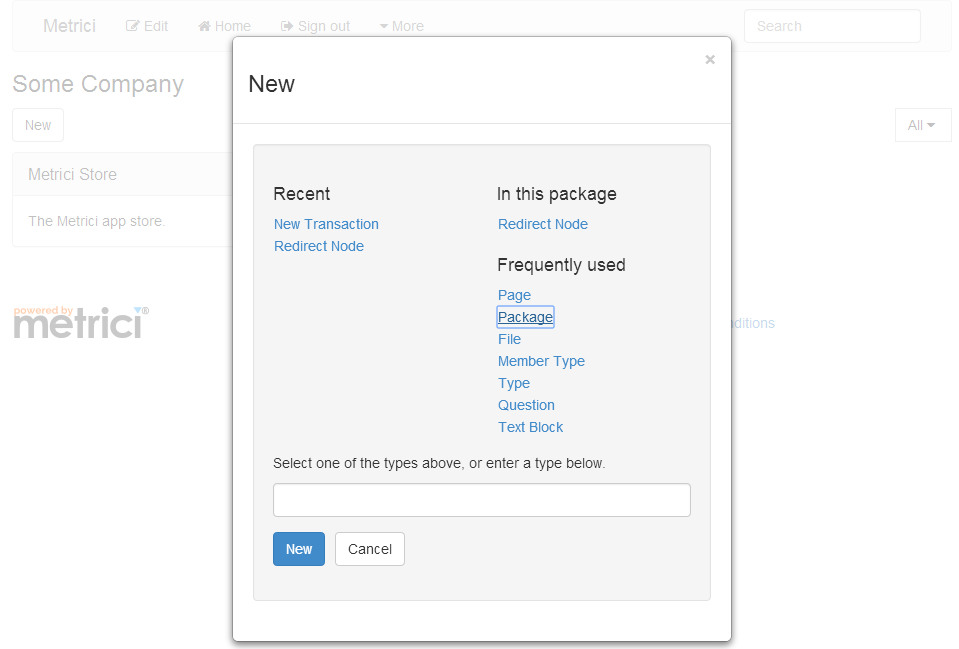Select the File type link
Screen dimensions: 959x649
click(x=509, y=339)
